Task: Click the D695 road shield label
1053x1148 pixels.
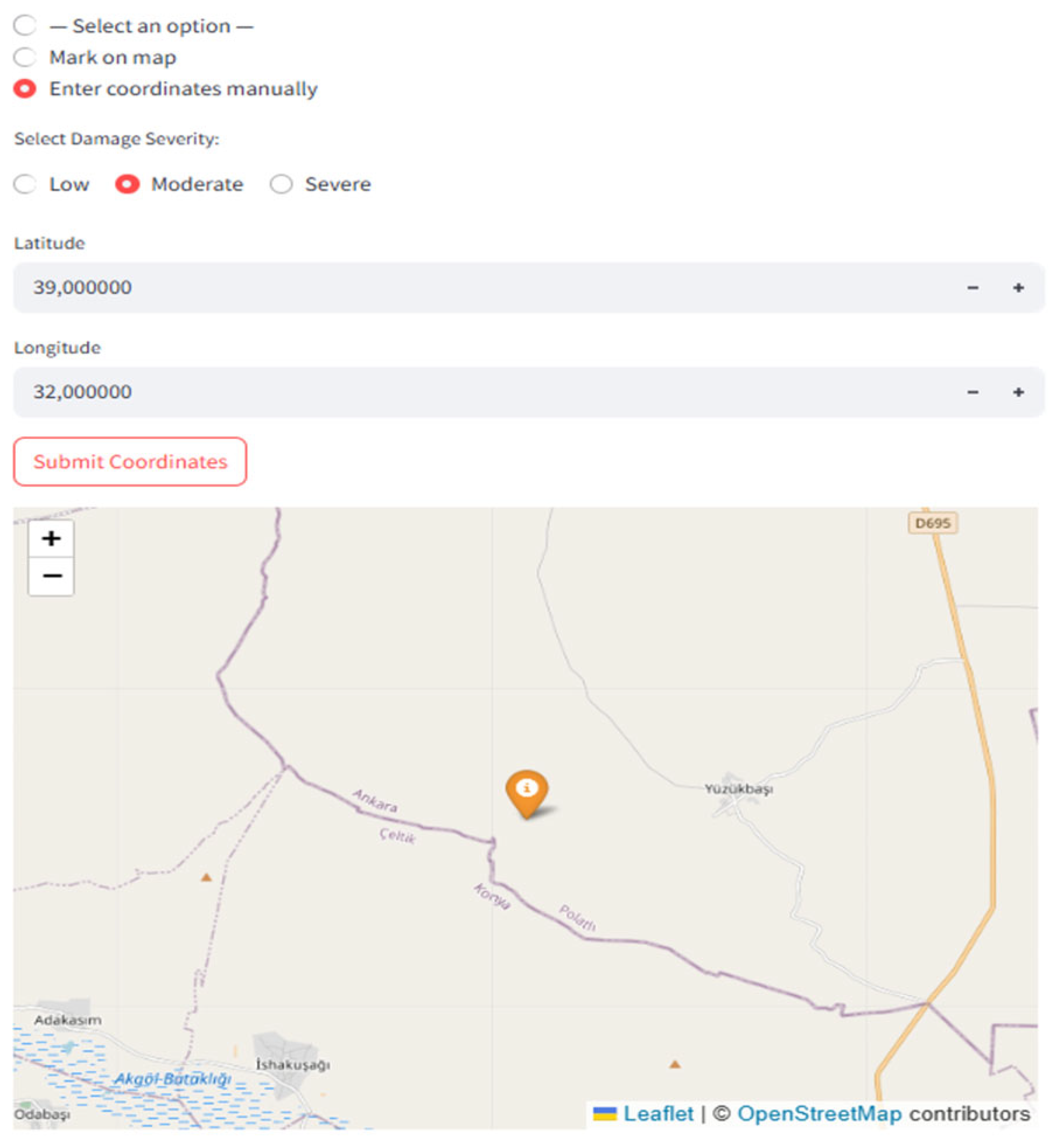Action: pyautogui.click(x=932, y=523)
